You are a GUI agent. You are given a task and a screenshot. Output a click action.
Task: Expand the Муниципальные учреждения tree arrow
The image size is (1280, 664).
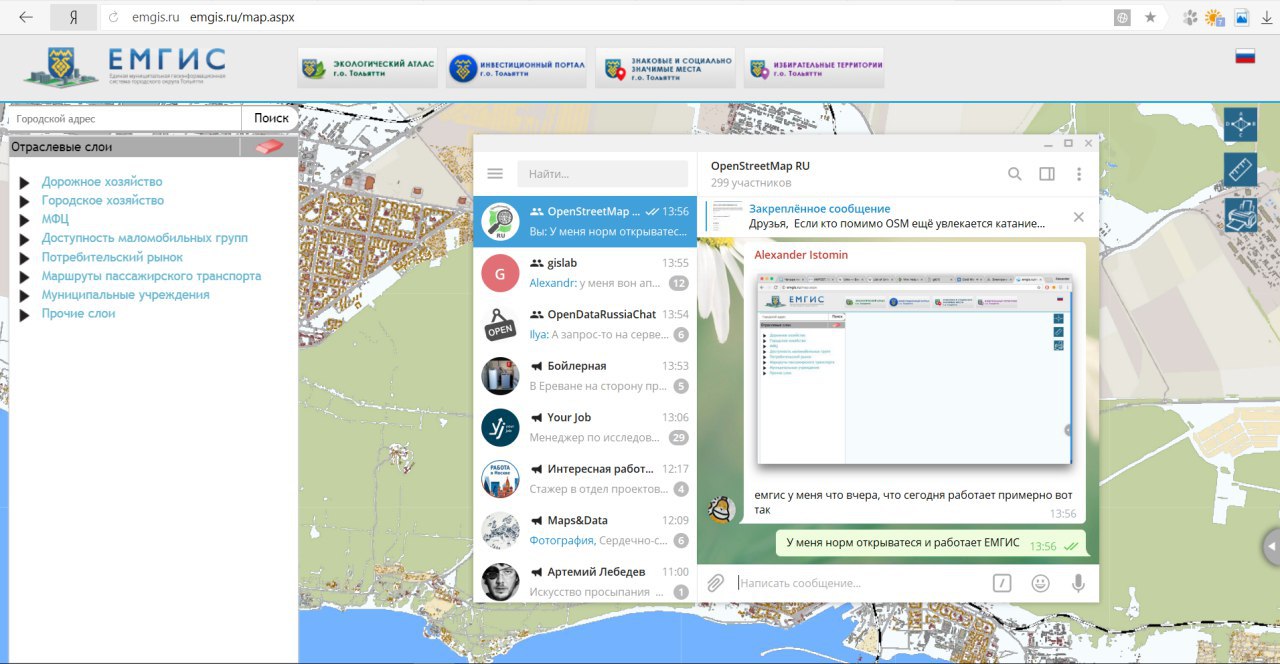(25, 296)
